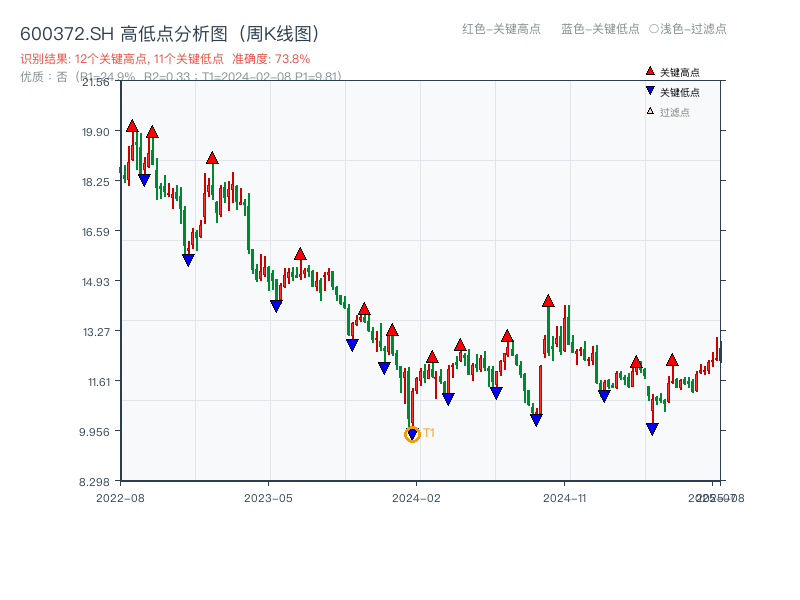Select the 浅色-过滤点 circle in the header
The image size is (800, 600).
pos(654,29)
